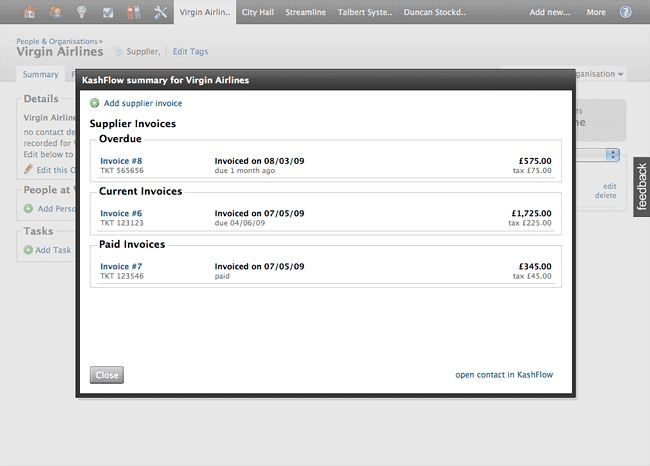Expand the More dropdown menu
650x466 pixels.
point(599,12)
